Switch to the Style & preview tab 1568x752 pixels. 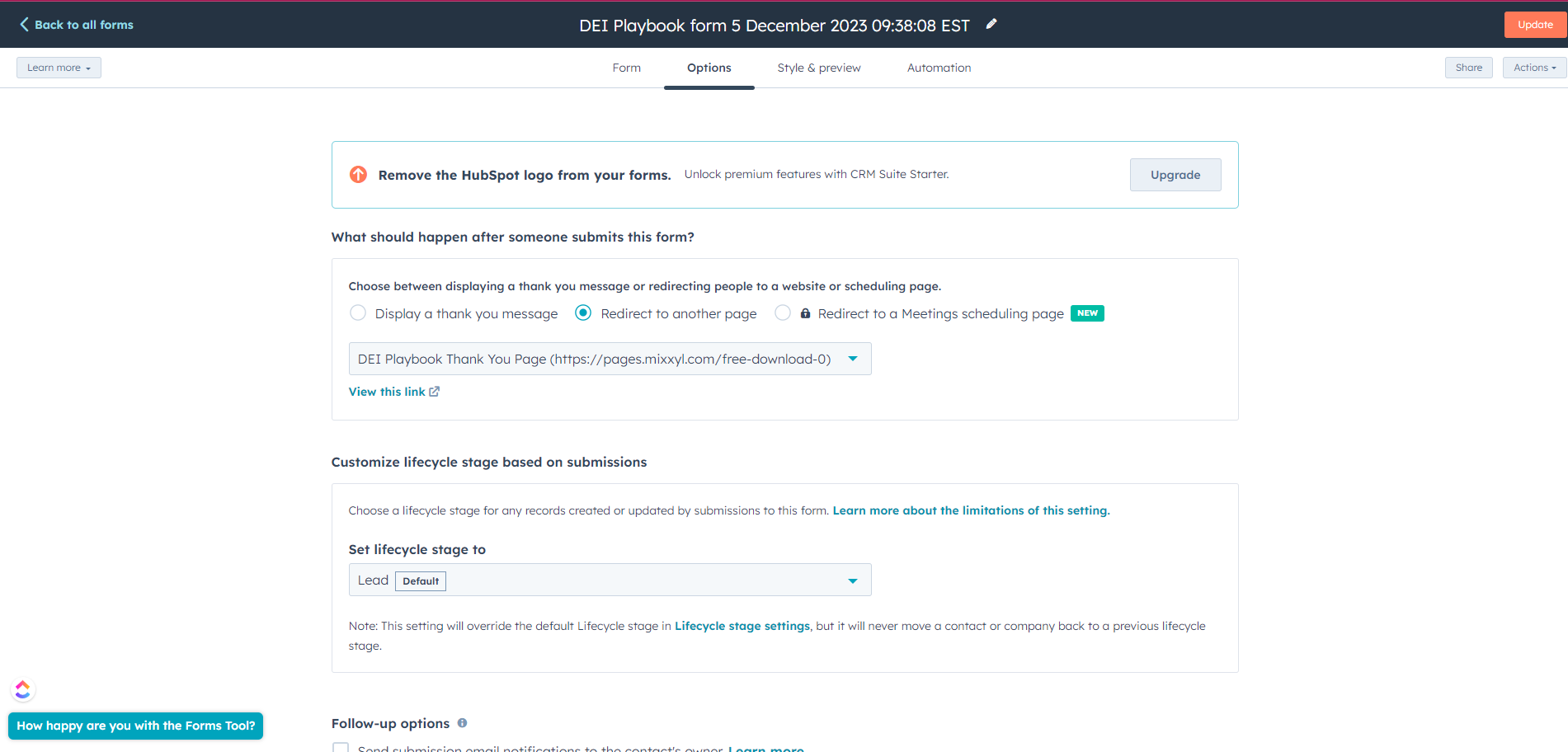818,68
